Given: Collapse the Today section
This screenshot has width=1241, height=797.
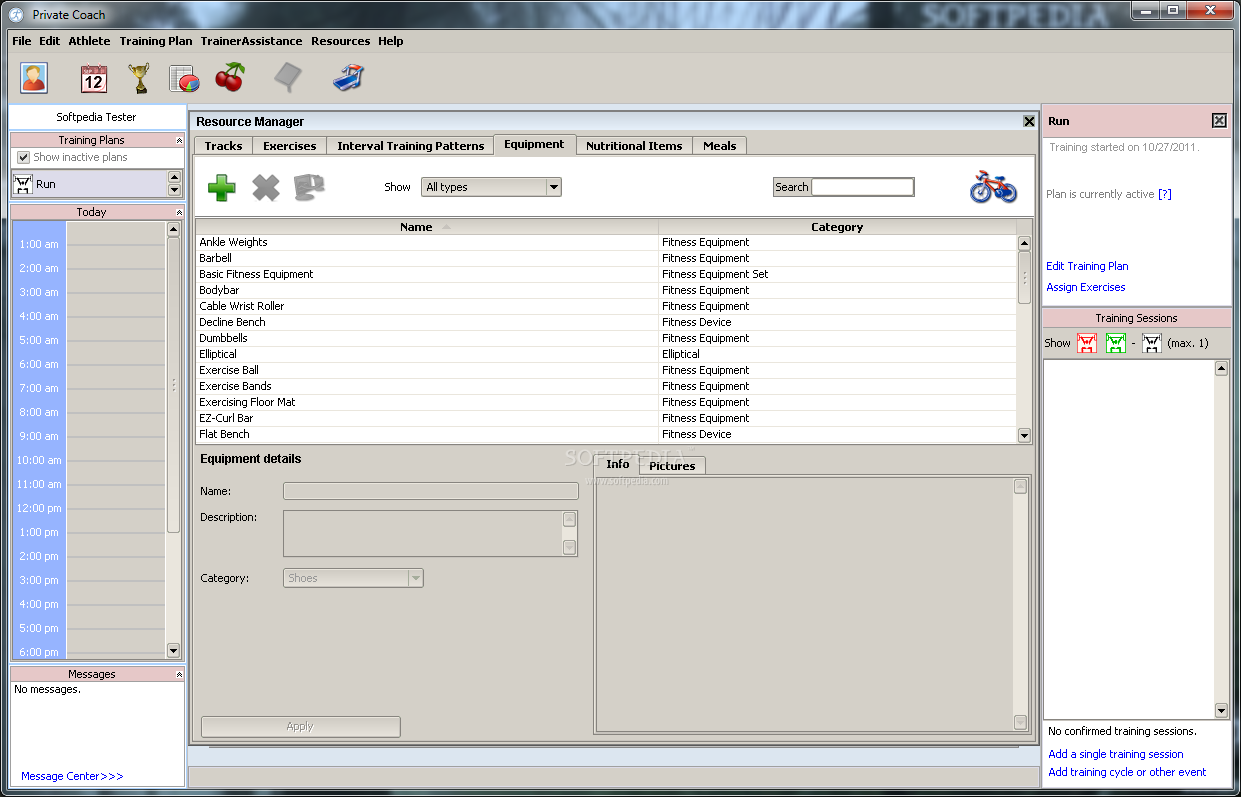Looking at the screenshot, I should [179, 213].
